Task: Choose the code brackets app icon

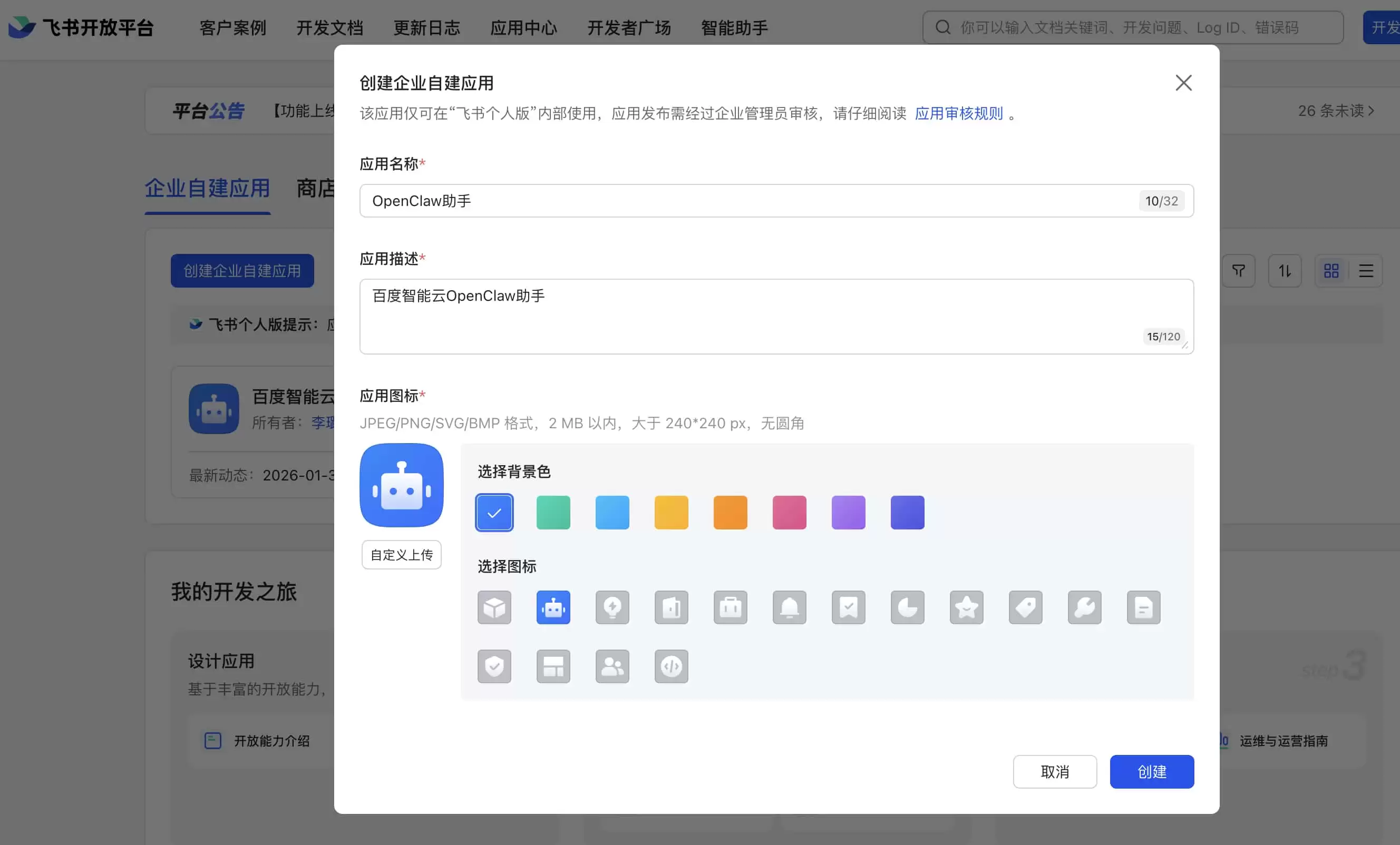Action: pos(671,666)
